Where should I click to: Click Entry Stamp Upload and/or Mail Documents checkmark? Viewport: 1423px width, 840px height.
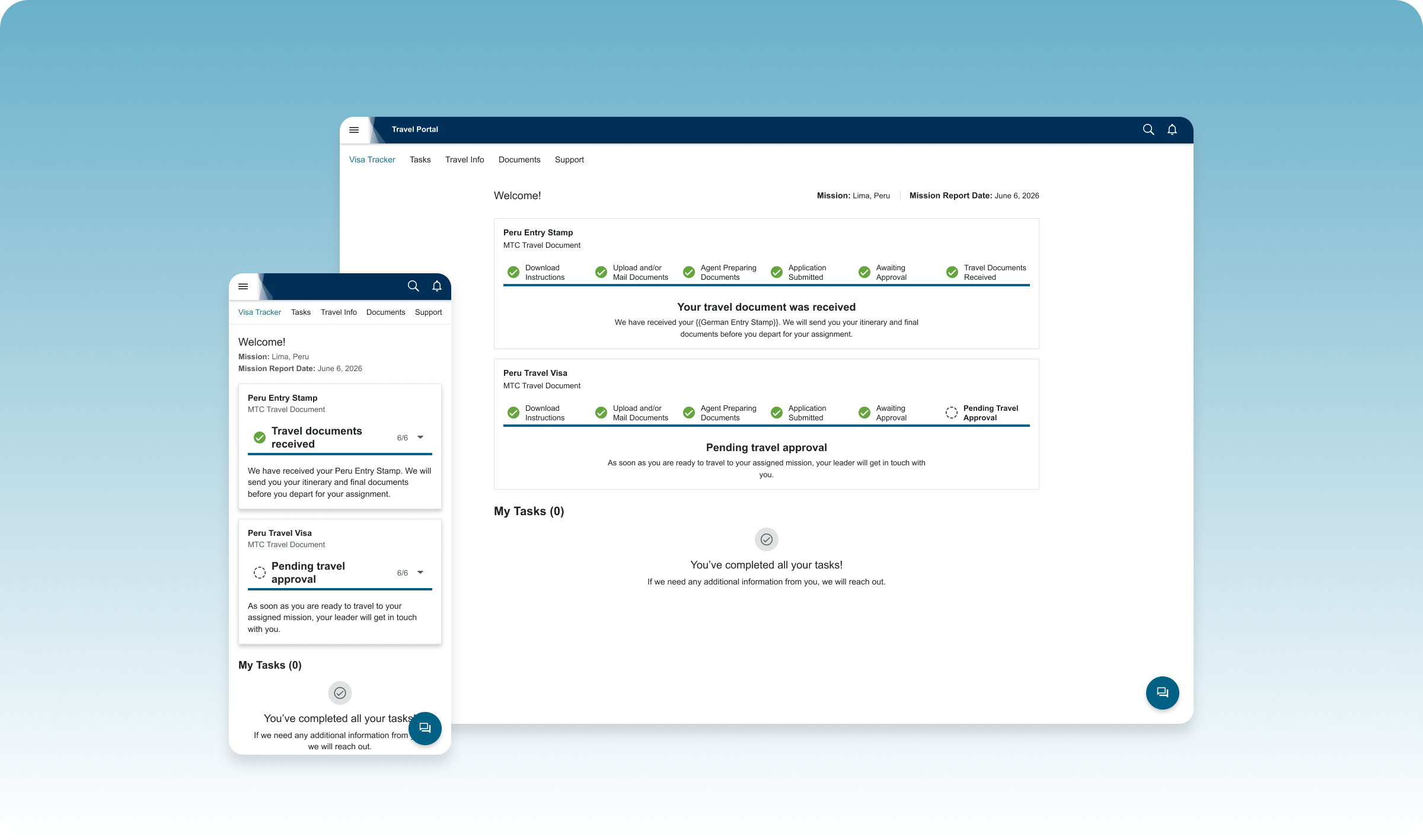click(601, 272)
